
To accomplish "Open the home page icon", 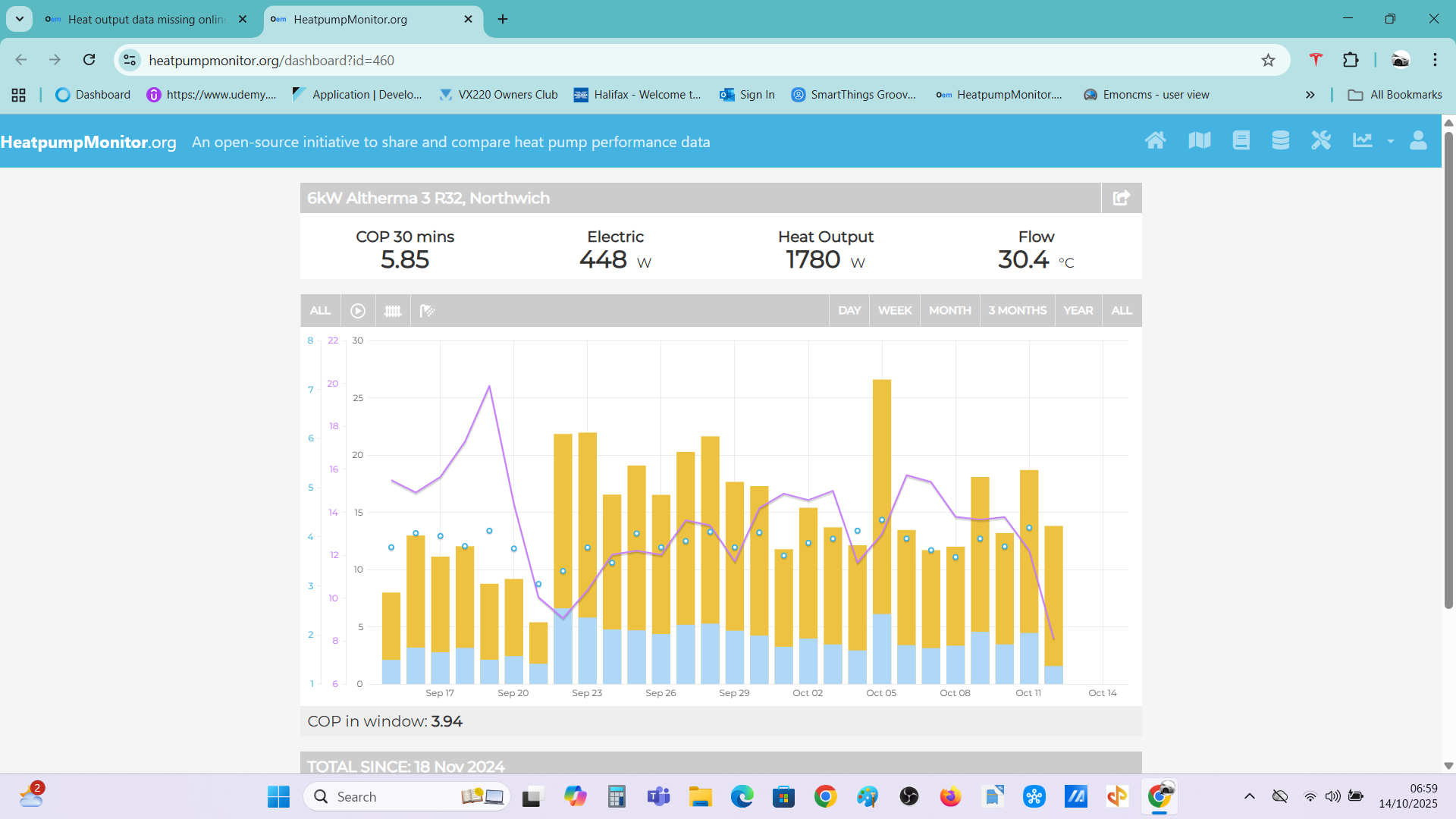I will click(1155, 141).
